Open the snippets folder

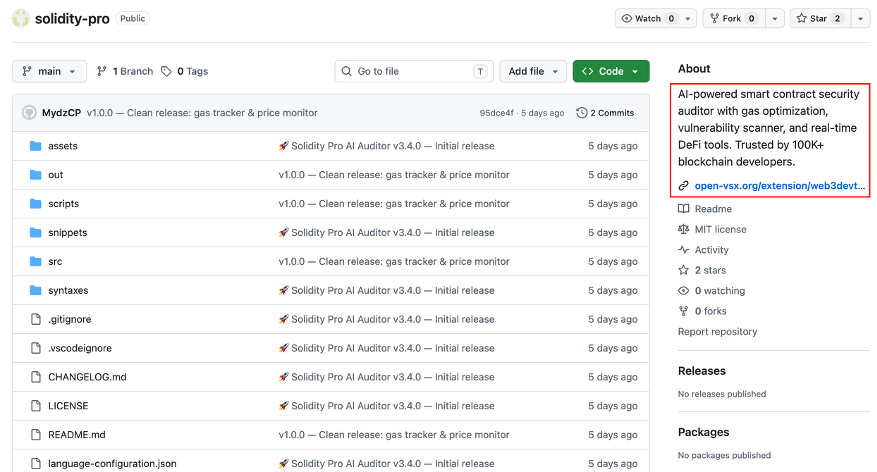click(68, 232)
